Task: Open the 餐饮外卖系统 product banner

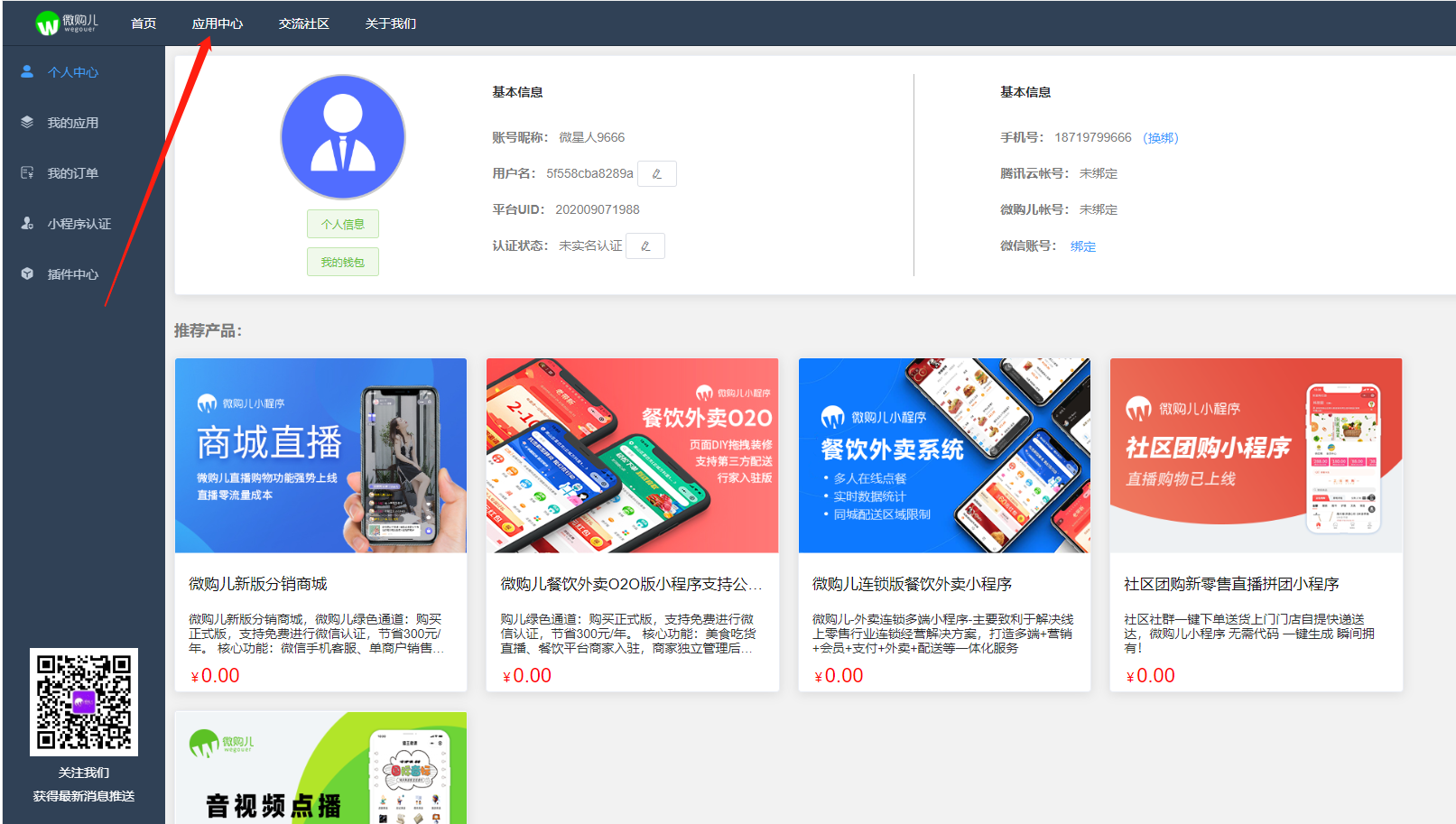Action: pos(944,456)
